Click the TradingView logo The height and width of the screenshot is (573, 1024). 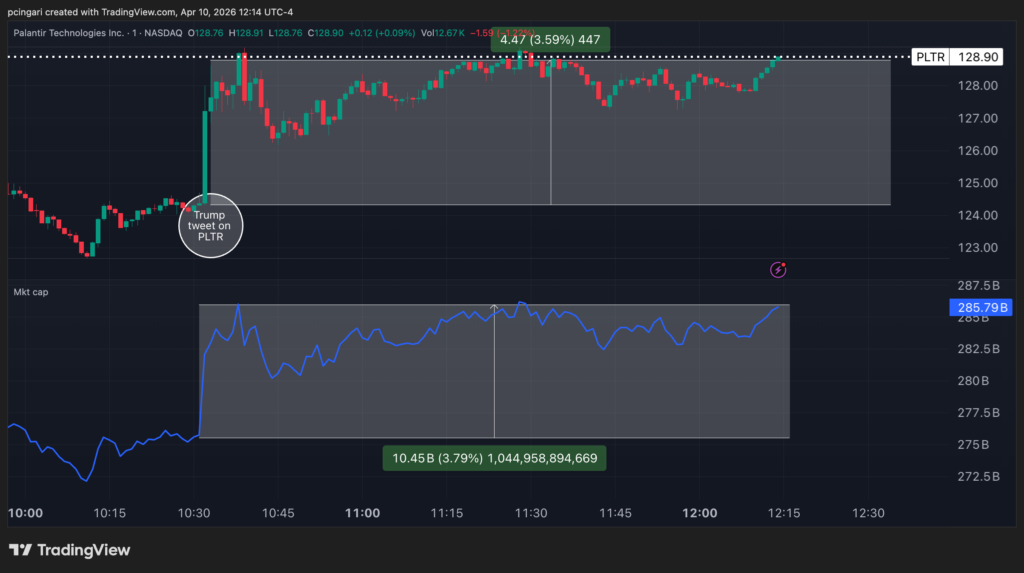pyautogui.click(x=70, y=550)
